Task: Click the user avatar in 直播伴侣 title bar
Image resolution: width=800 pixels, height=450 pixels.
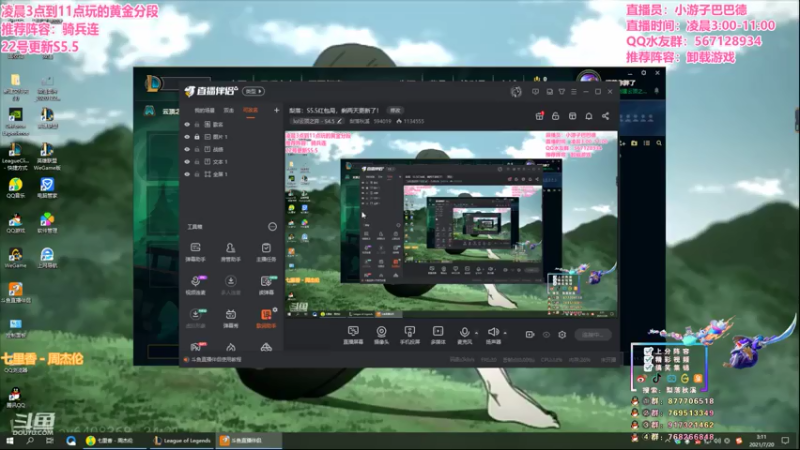Action: click(516, 92)
